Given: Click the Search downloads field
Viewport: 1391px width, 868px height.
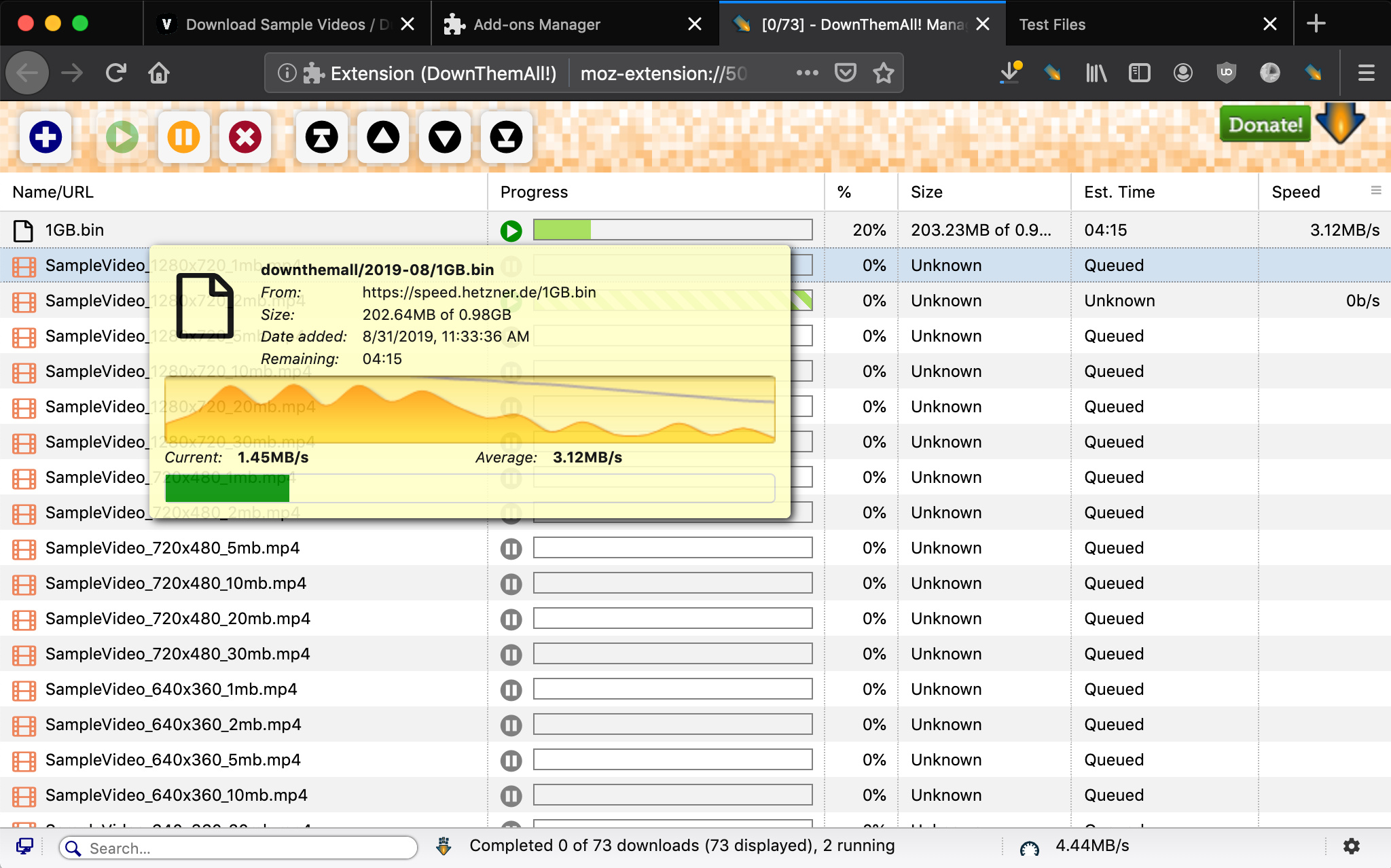Looking at the screenshot, I should click(238, 848).
